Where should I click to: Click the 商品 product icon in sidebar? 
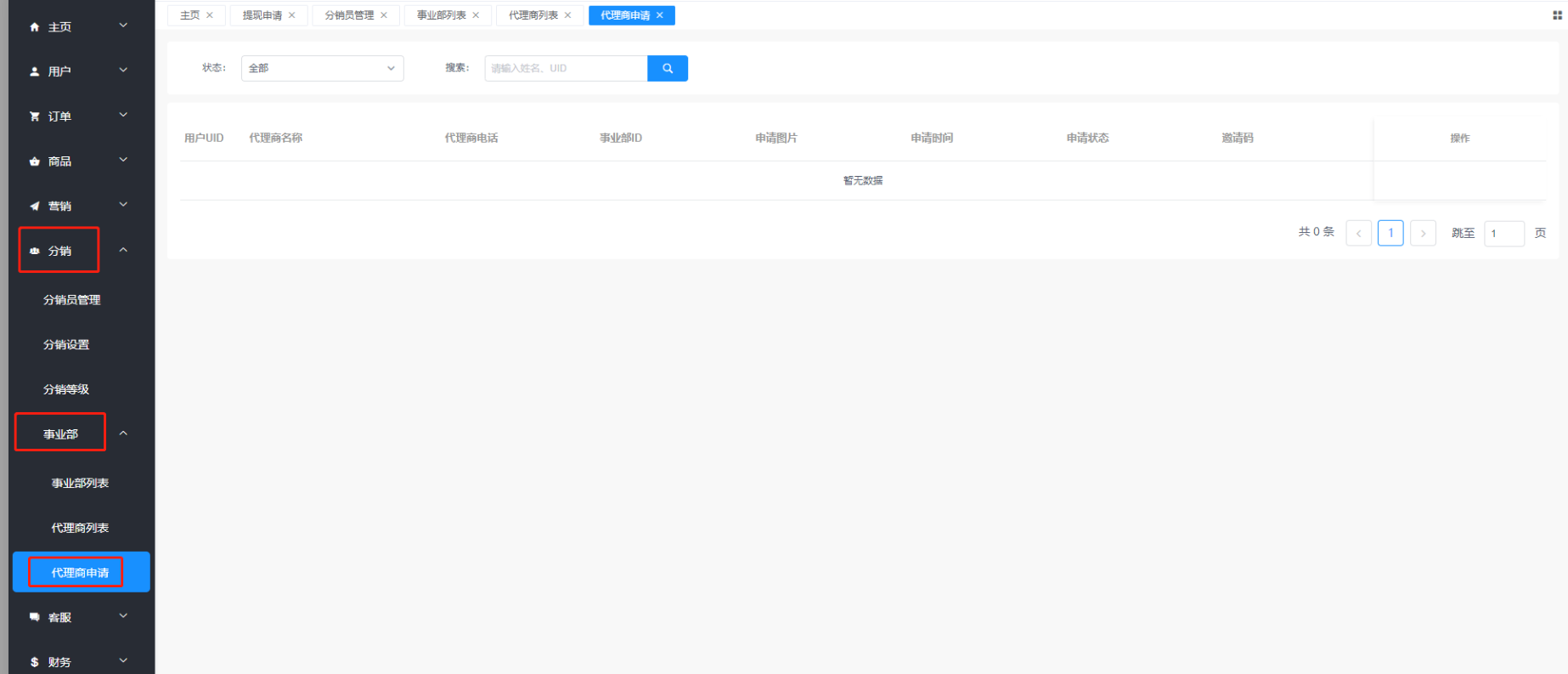coord(35,161)
